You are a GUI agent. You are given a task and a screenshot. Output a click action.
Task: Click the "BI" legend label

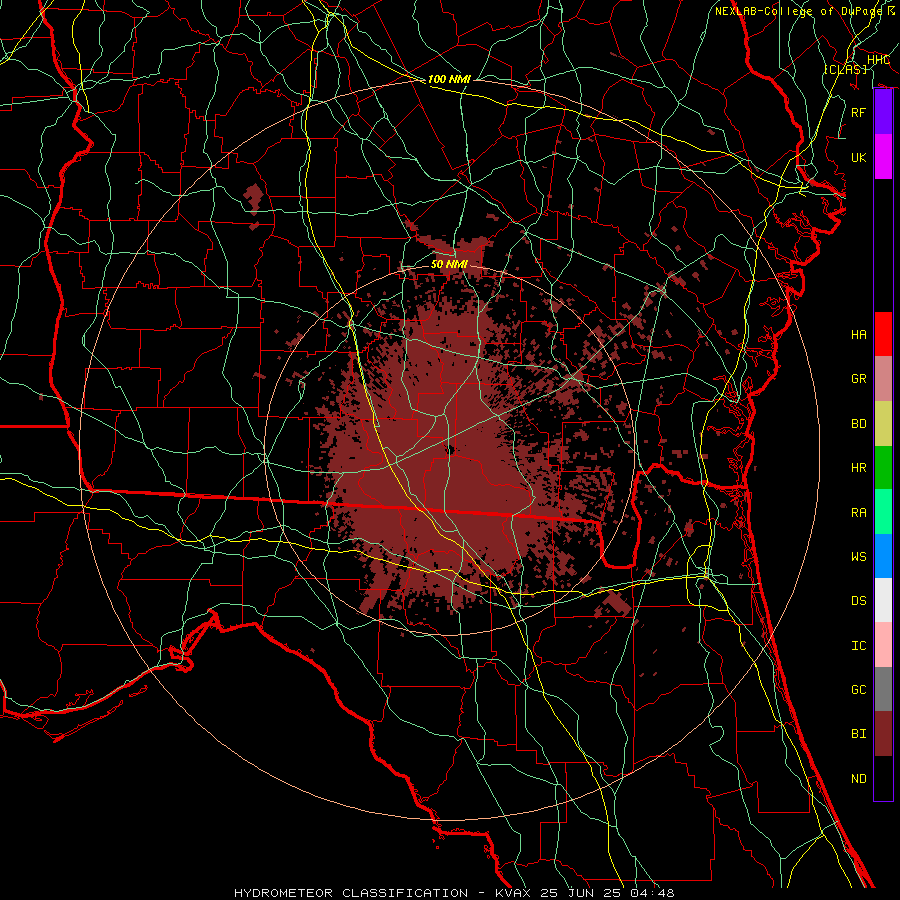(x=859, y=734)
